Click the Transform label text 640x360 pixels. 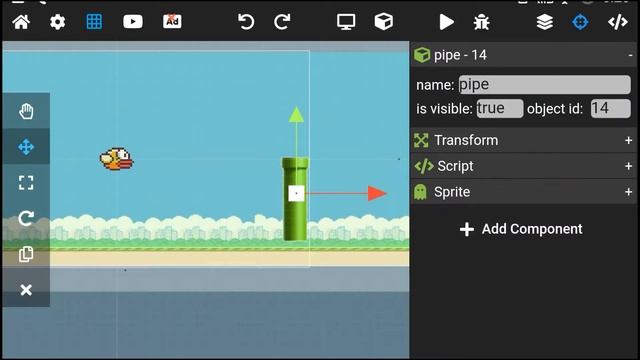466,140
